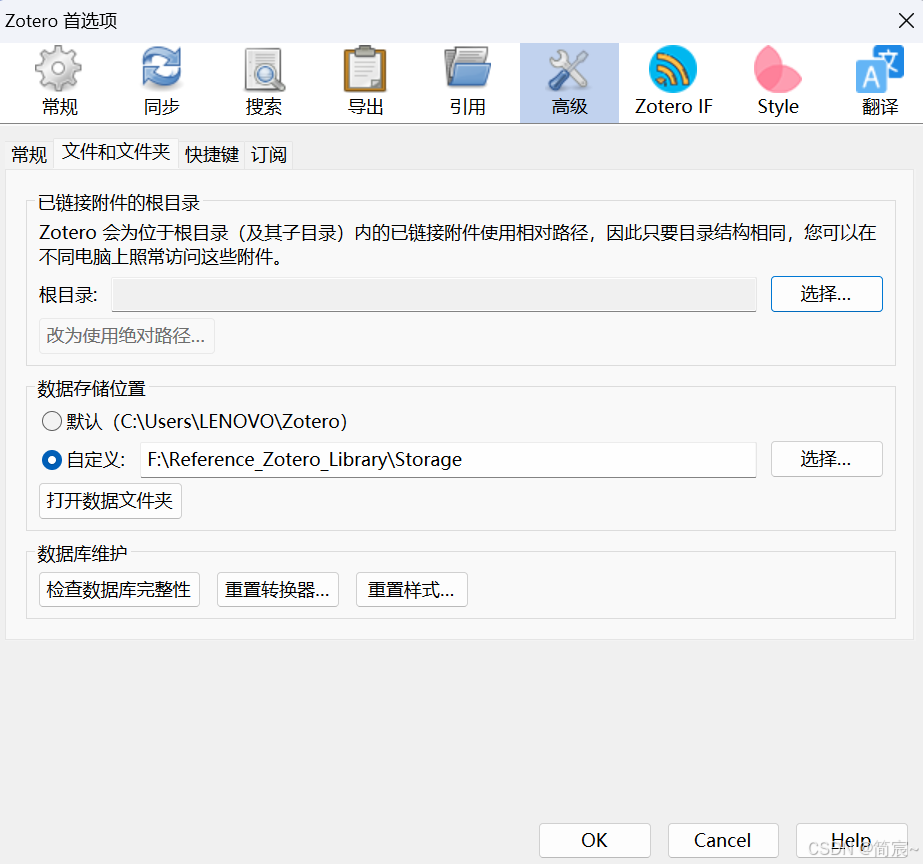923x864 pixels.
Task: Switch to the 快捷键 sub-tab
Action: click(212, 155)
